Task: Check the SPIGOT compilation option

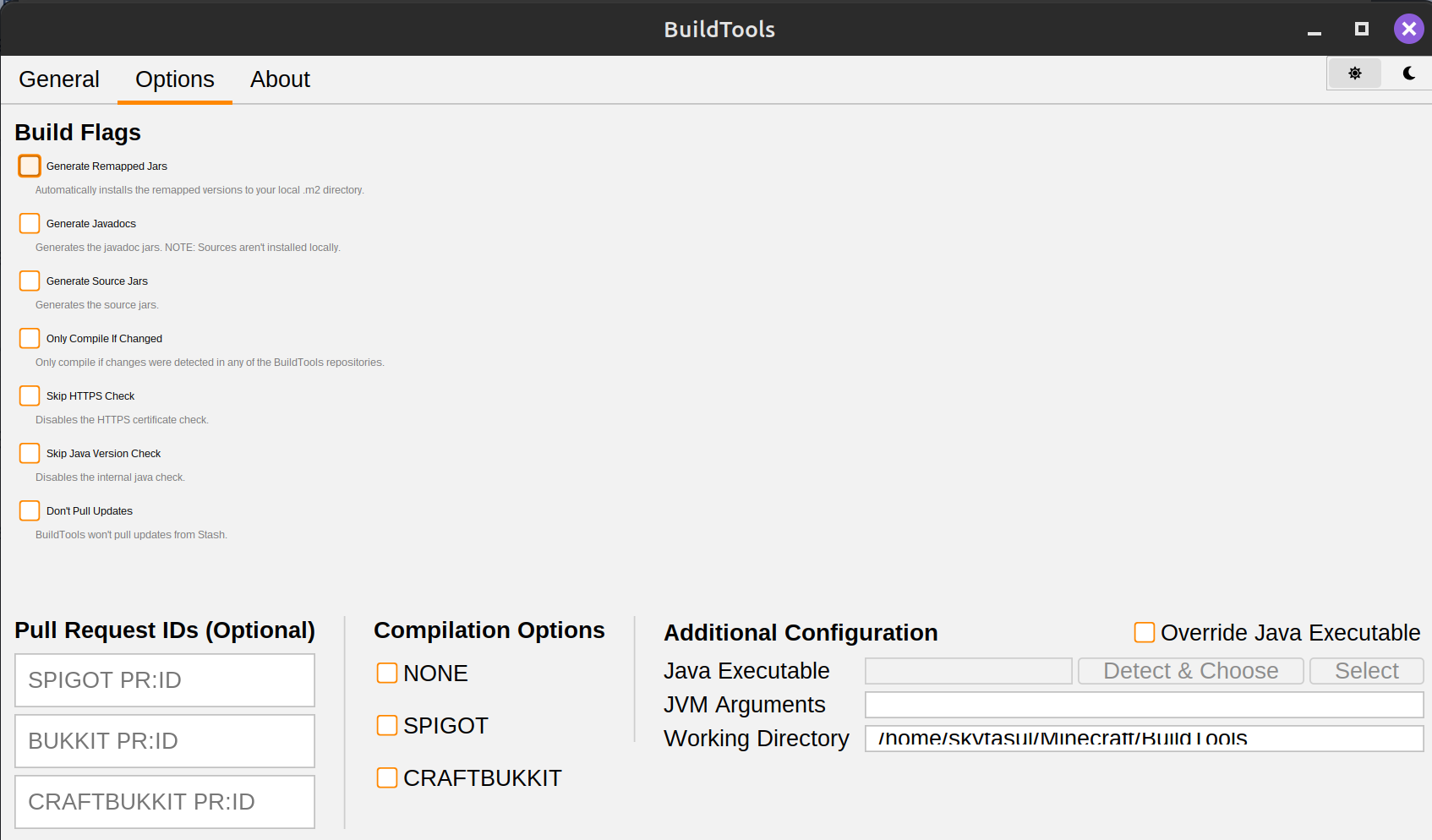Action: pyautogui.click(x=387, y=725)
